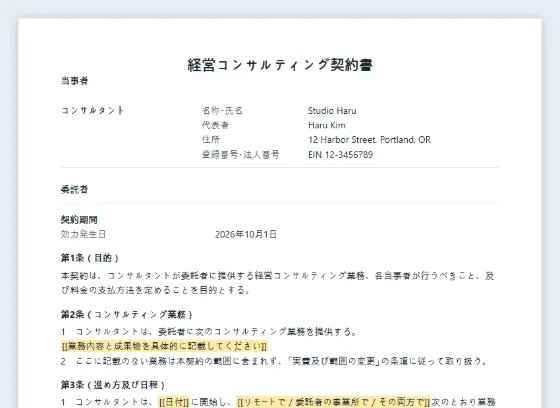560x408 pixels.
Task: Click the コンサルタント party label
Action: pos(92,110)
